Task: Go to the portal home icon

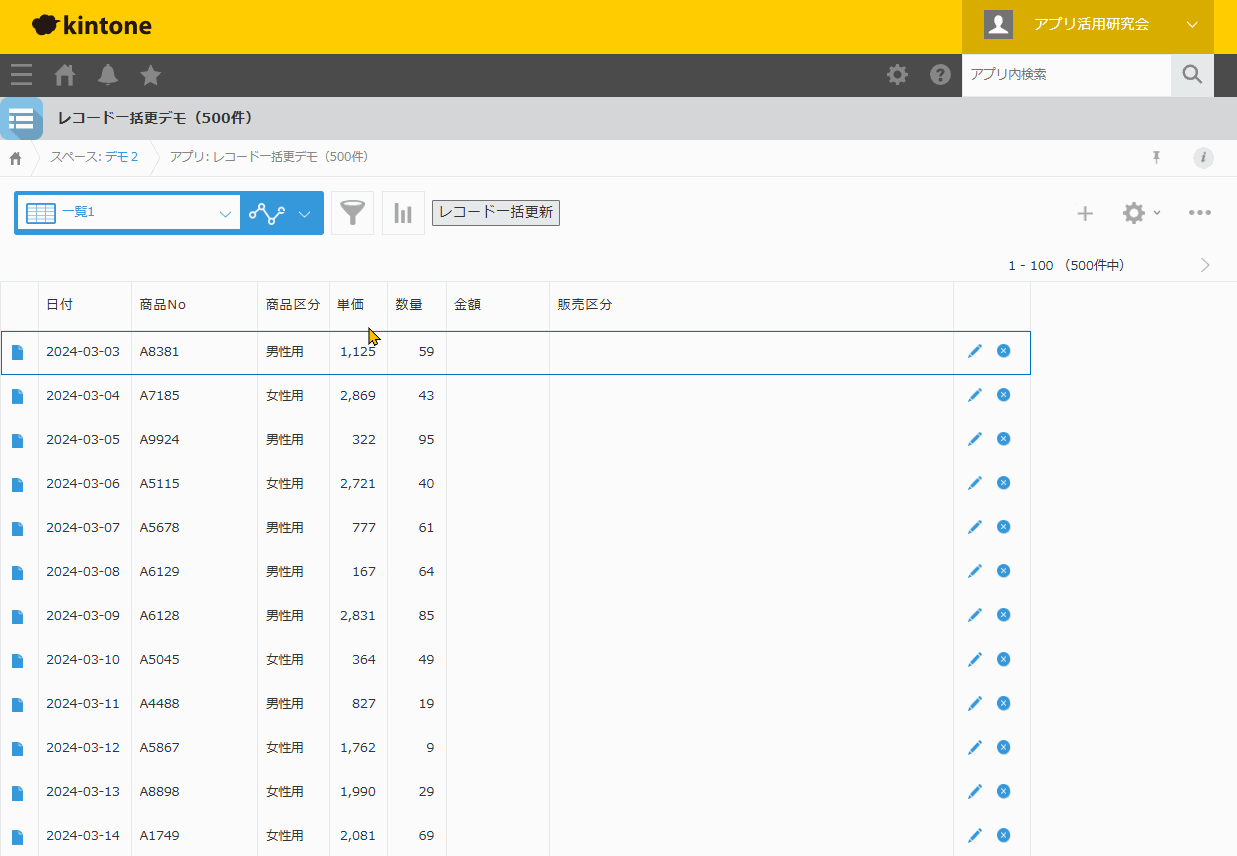Action: 65,75
